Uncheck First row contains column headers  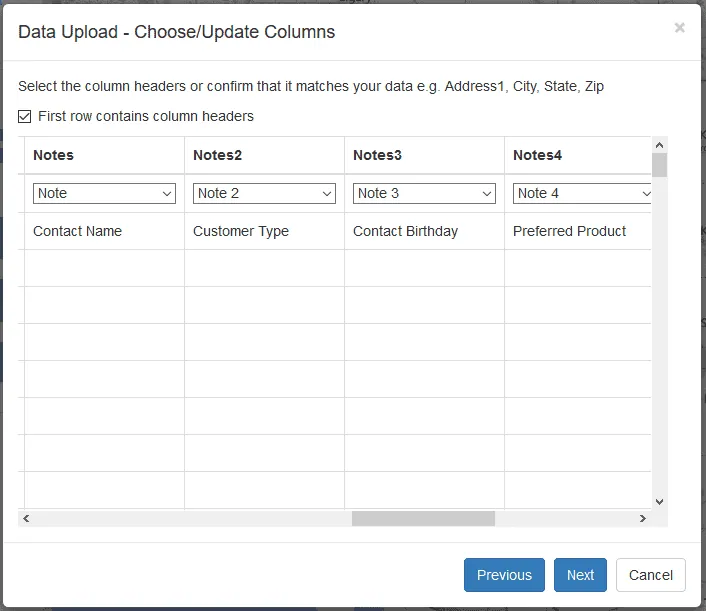[24, 117]
